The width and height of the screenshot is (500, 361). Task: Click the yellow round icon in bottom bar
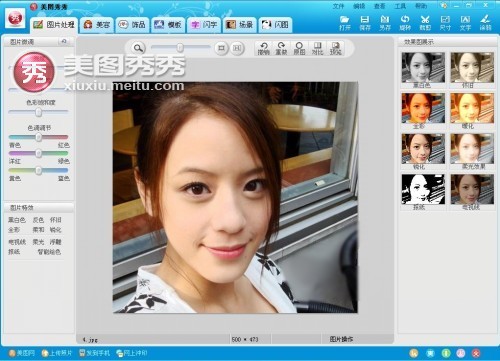pyautogui.click(x=414, y=353)
